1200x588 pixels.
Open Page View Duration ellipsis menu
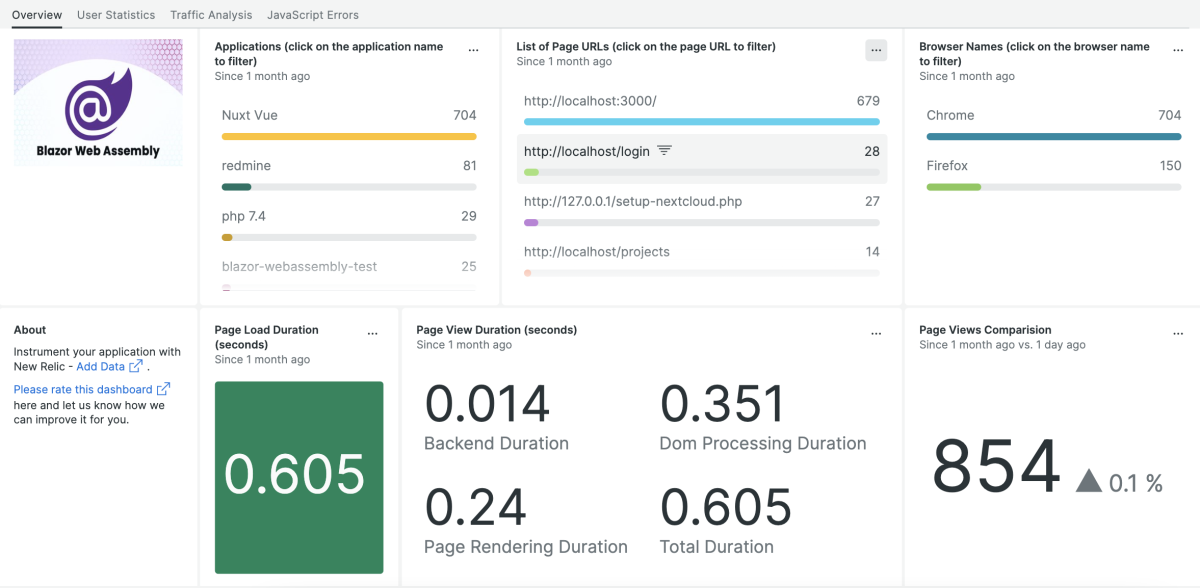[x=876, y=333]
